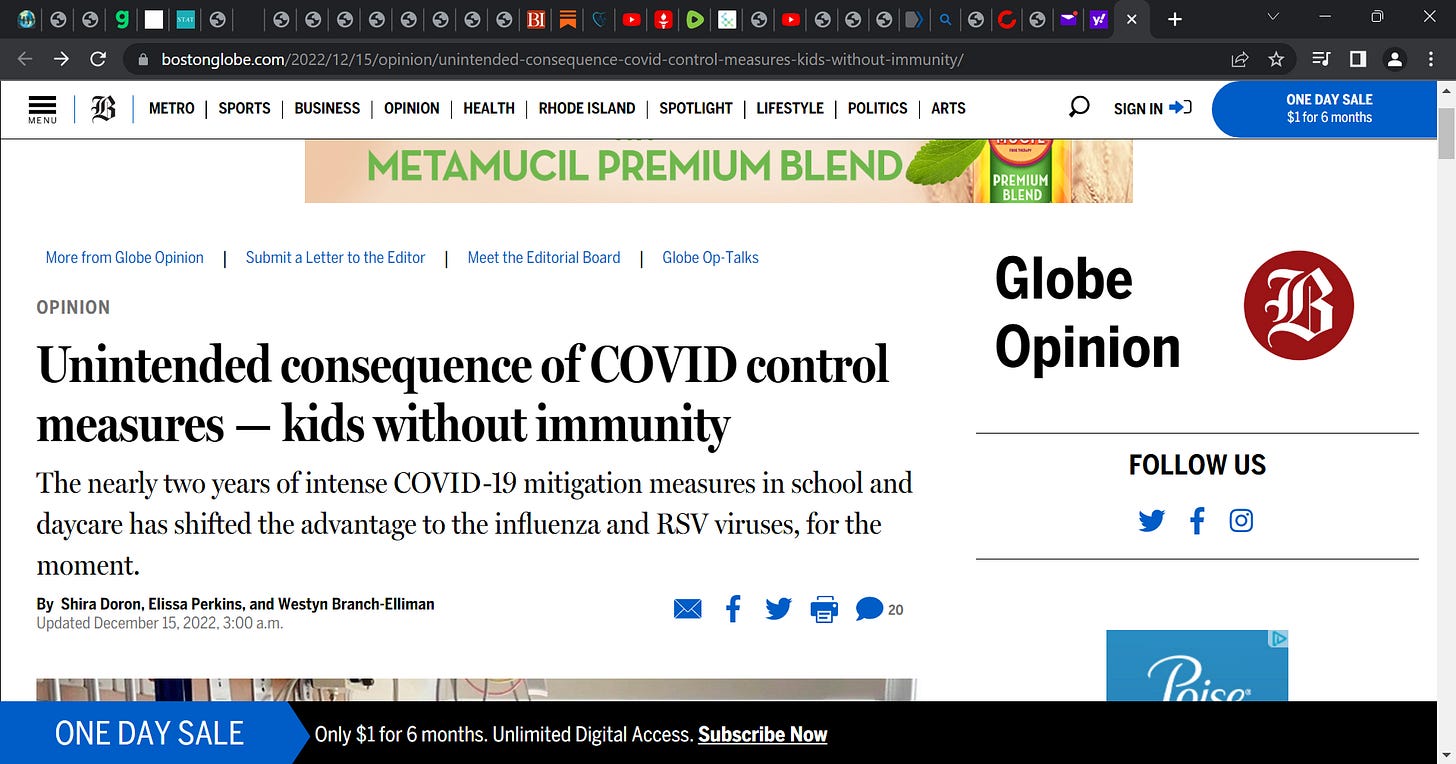The width and height of the screenshot is (1456, 764).
Task: Follow on Instagram under FOLLOW US
Action: click(1241, 520)
